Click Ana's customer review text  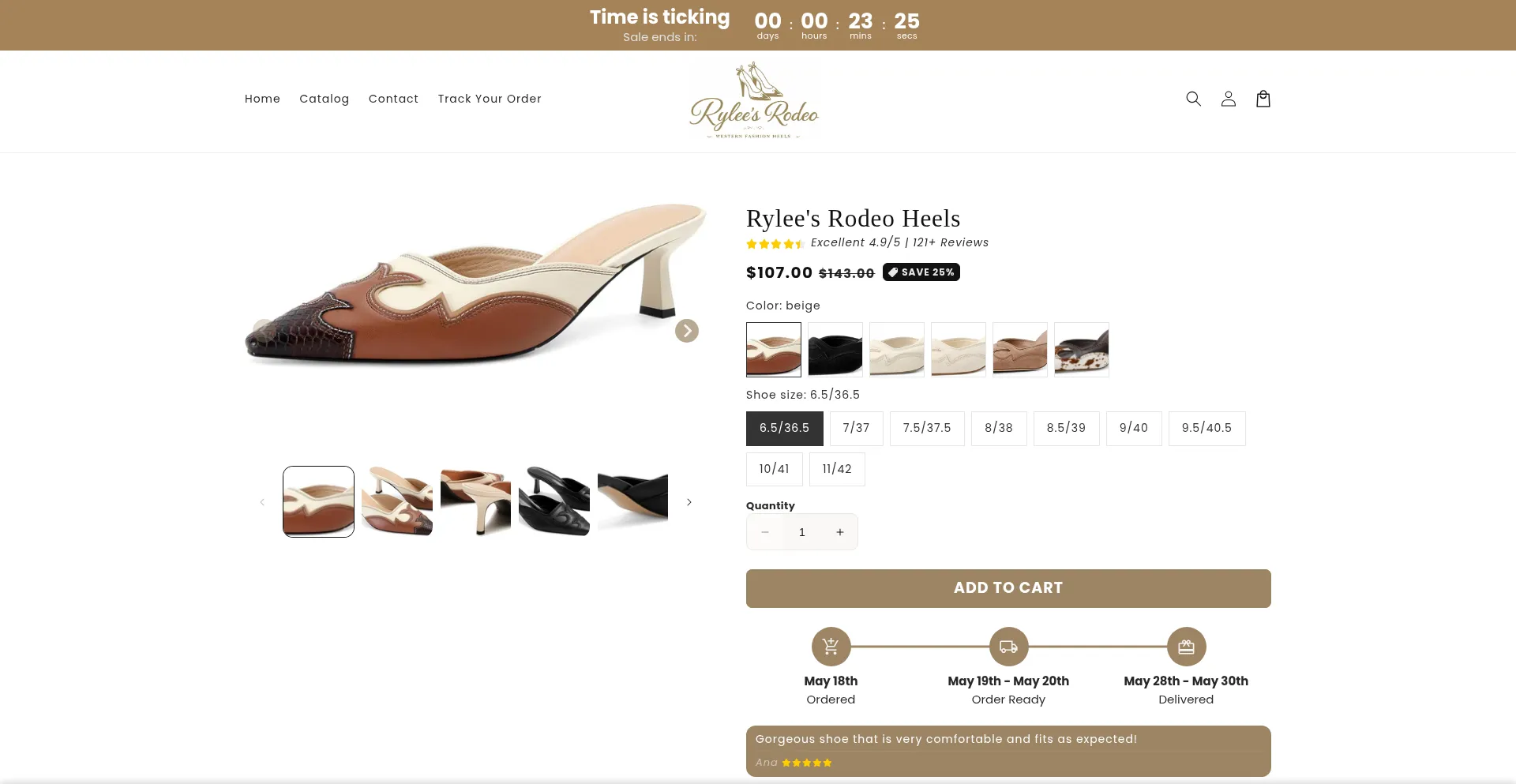click(946, 739)
